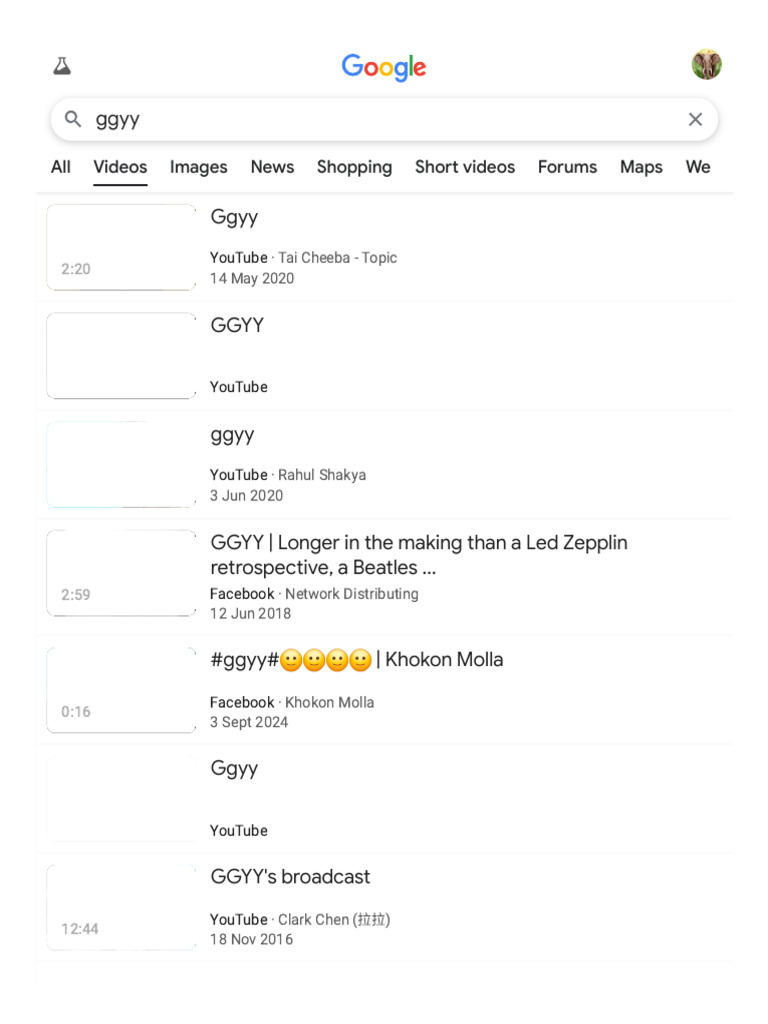
Task: Clear the search box with X
Action: (695, 119)
